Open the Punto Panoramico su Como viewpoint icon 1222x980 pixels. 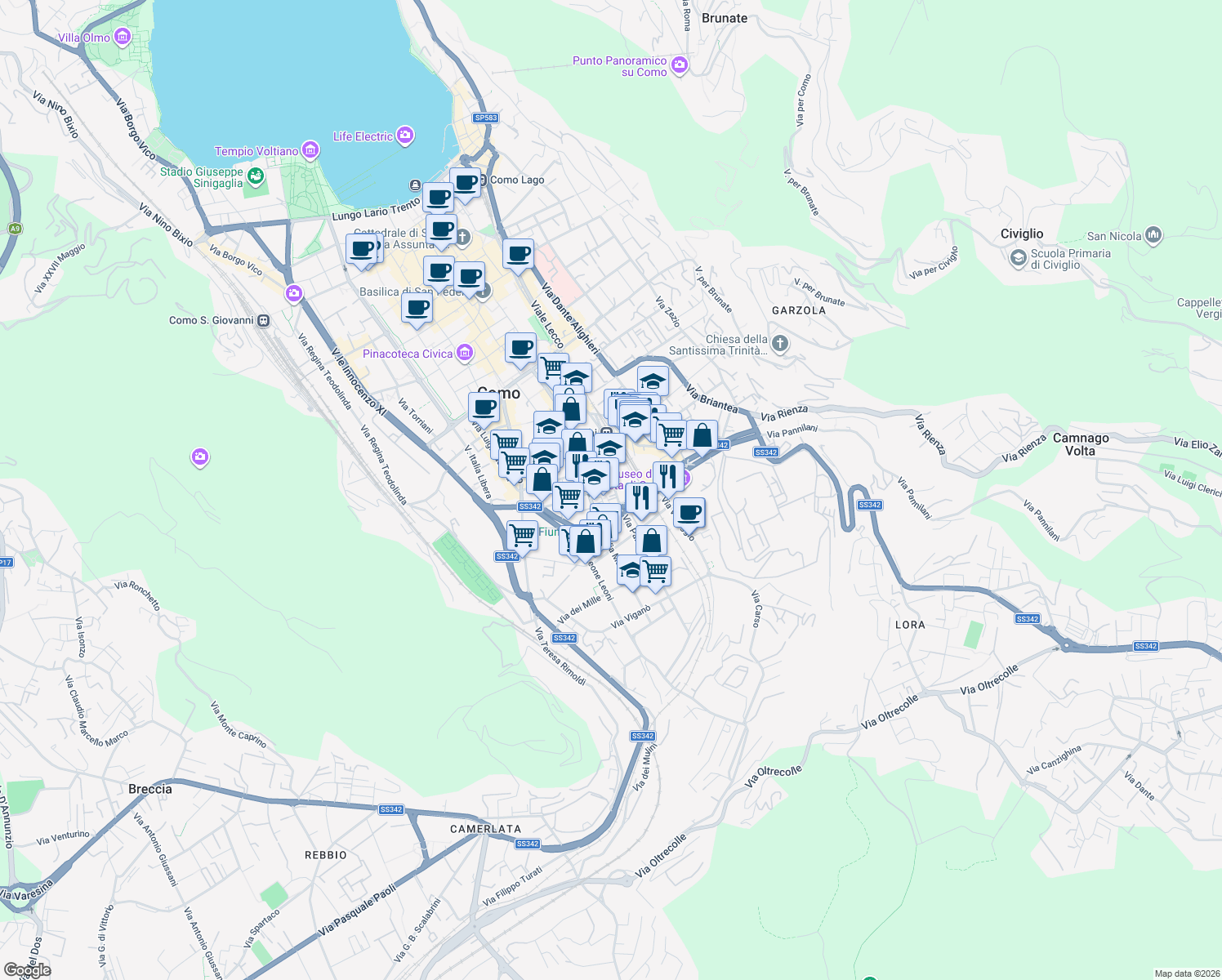(x=678, y=65)
